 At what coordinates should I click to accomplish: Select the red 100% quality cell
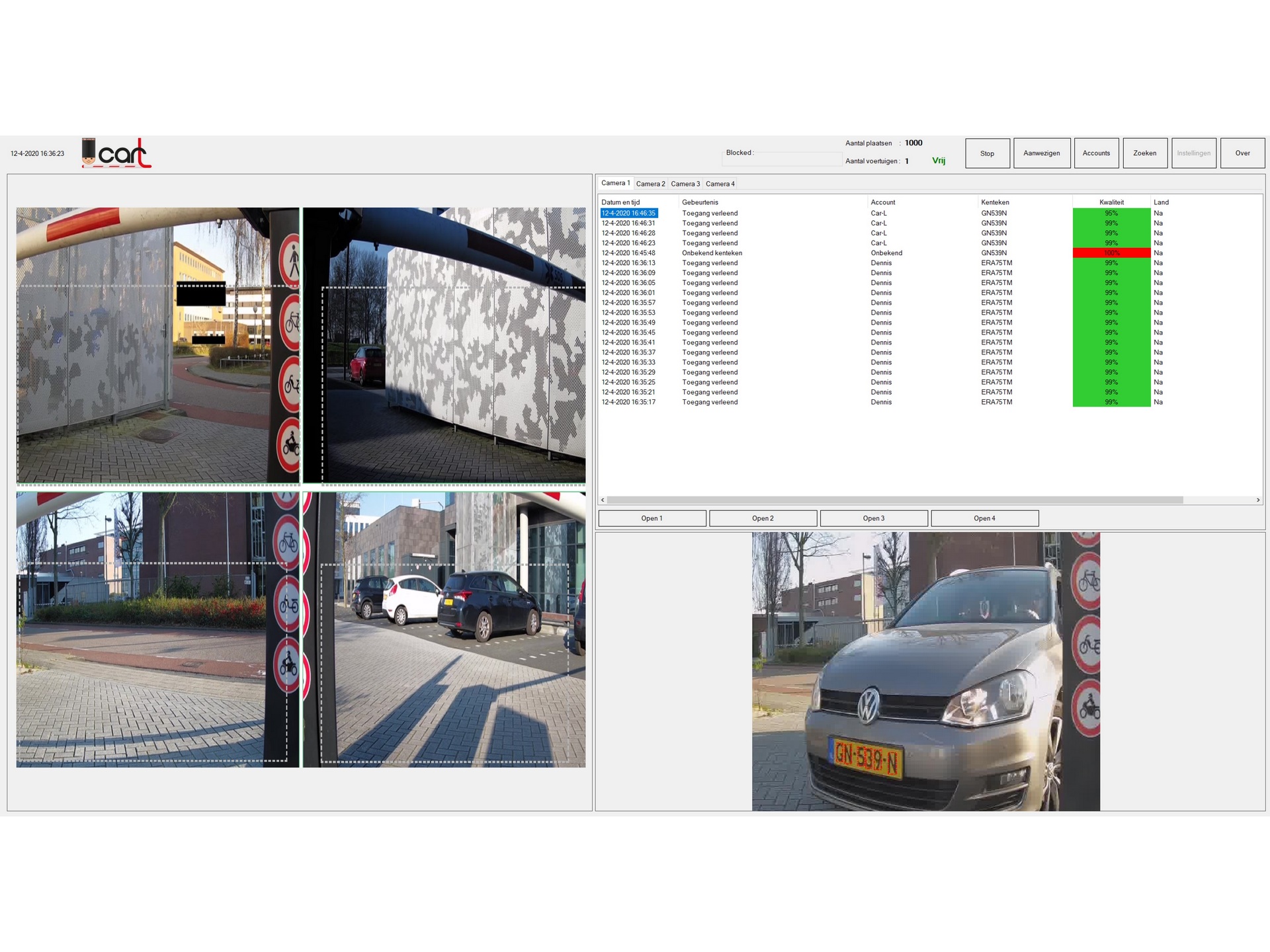click(1111, 253)
